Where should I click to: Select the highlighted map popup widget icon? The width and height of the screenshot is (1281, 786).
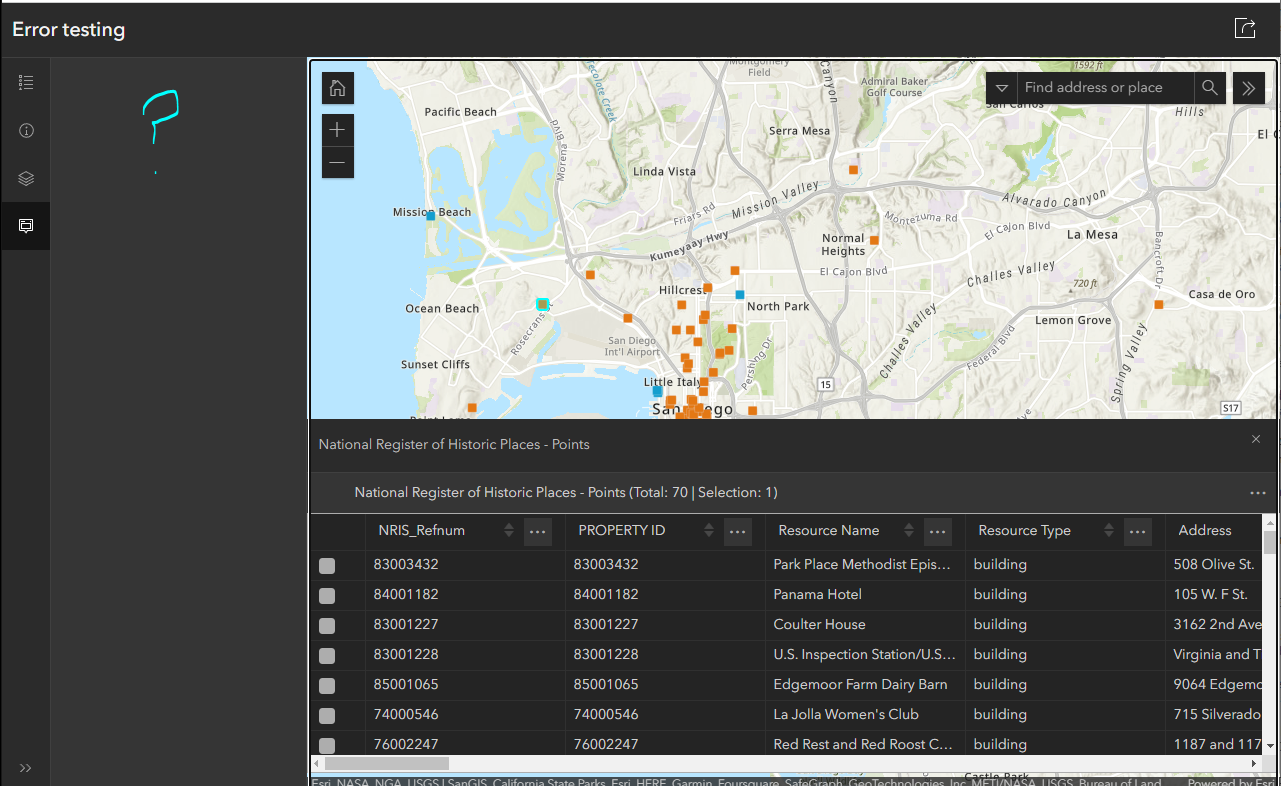pyautogui.click(x=26, y=225)
